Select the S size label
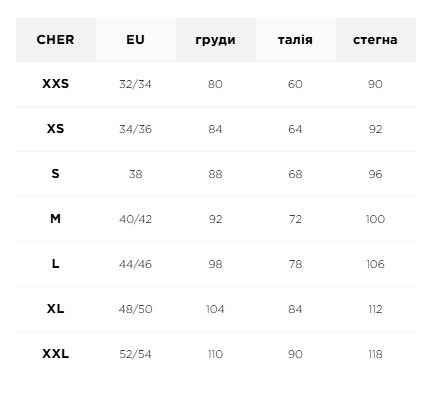Viewport: 440px width, 395px height. 55,173
